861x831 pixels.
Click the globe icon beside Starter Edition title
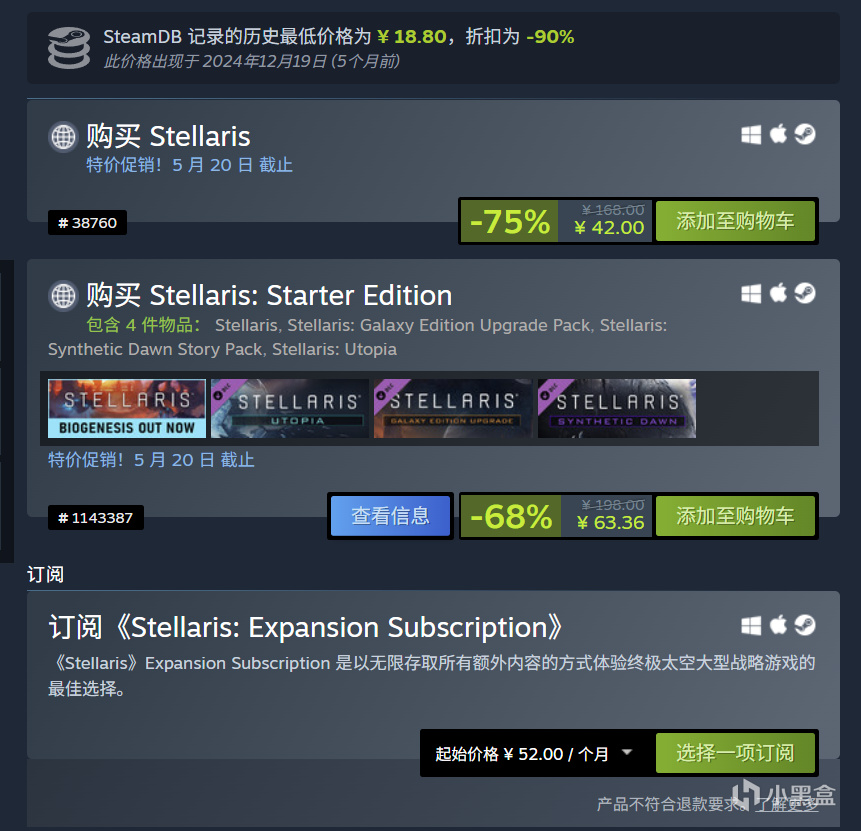[63, 295]
